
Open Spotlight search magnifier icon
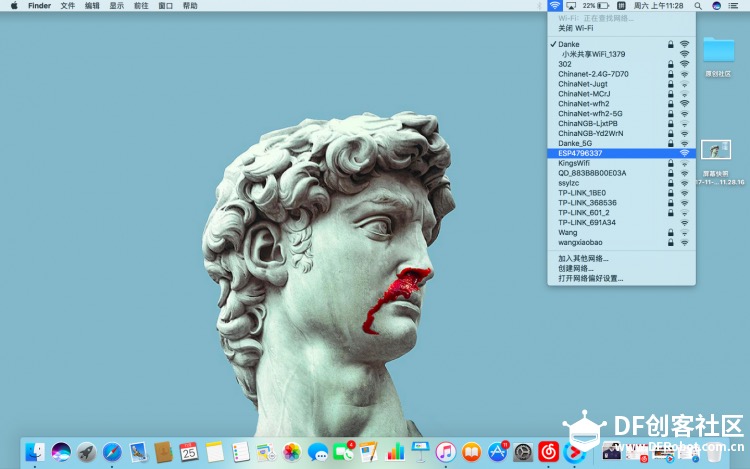(x=698, y=6)
